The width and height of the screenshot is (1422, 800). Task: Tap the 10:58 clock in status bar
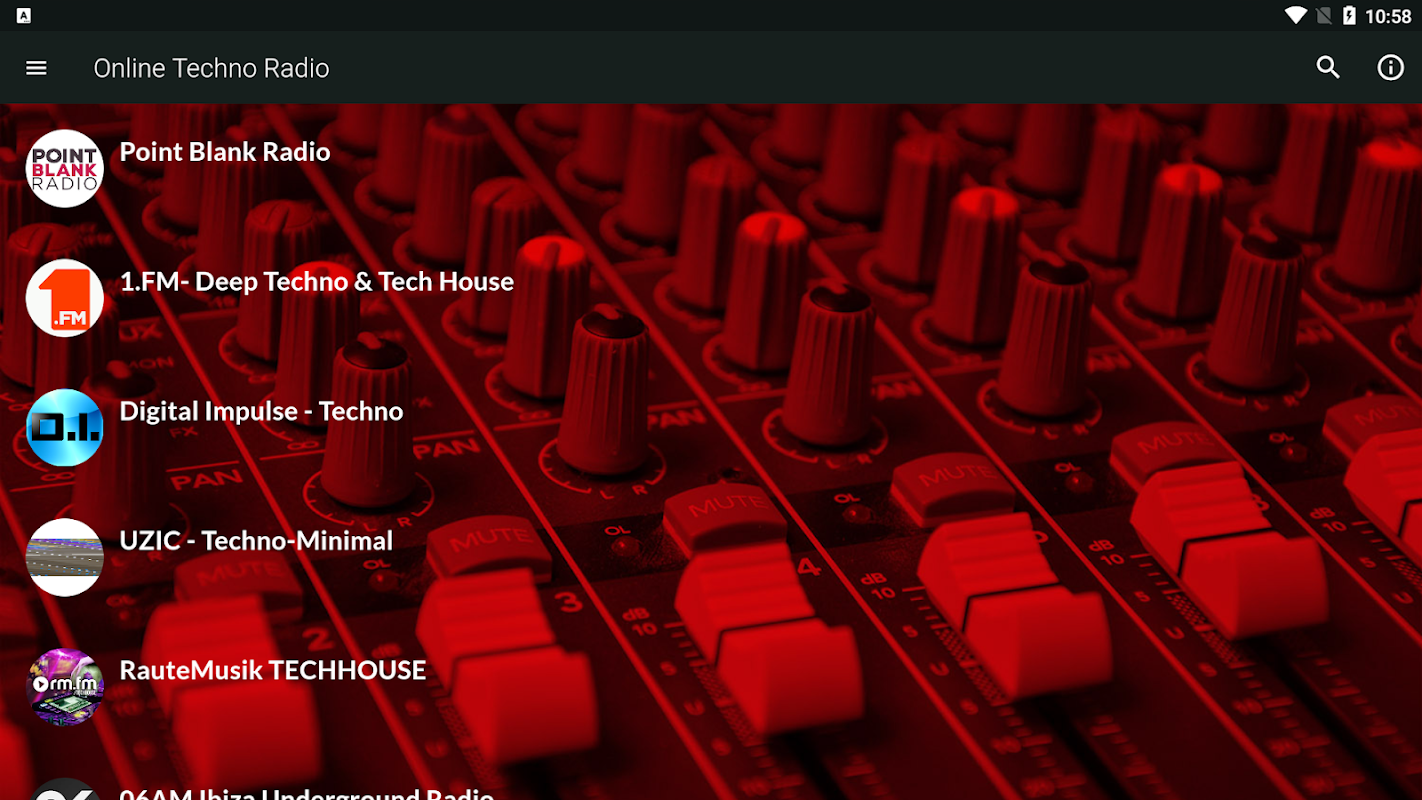tap(1388, 16)
